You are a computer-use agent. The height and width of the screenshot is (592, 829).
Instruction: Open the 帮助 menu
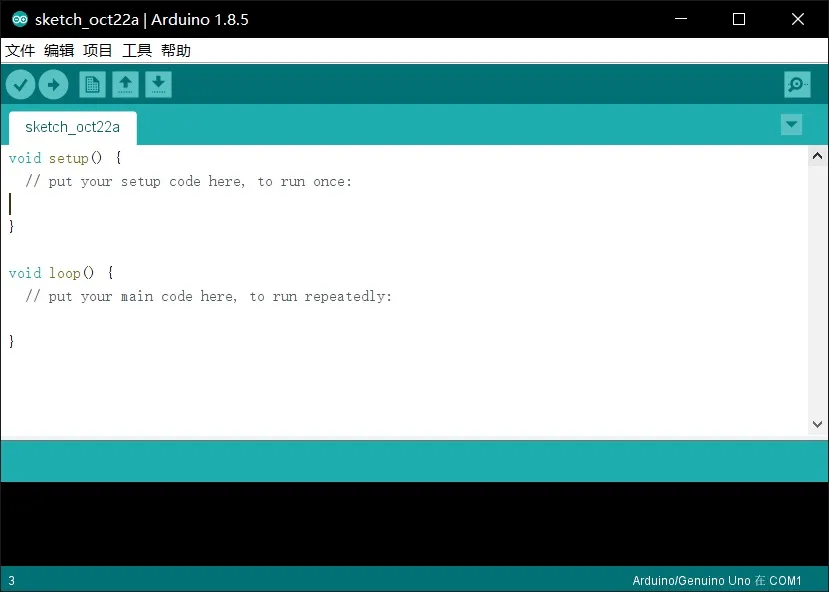(x=176, y=50)
